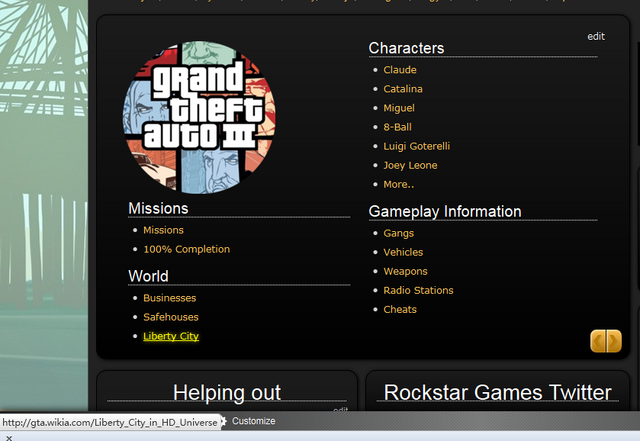Screen dimensions: 640x441
Task: Open the Safehouses link
Action: [x=171, y=317]
